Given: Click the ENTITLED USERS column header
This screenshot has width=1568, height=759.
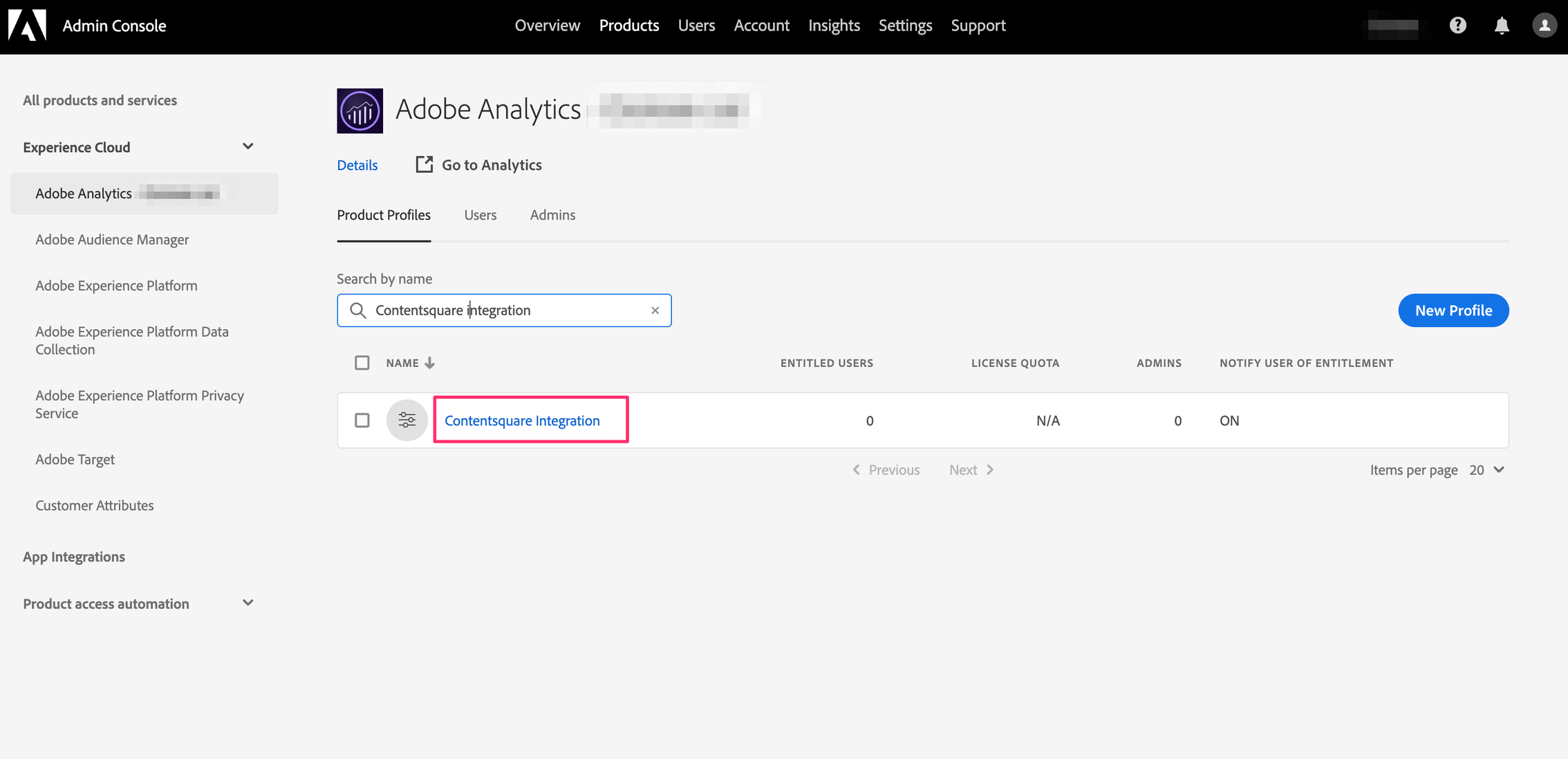Looking at the screenshot, I should pyautogui.click(x=827, y=363).
